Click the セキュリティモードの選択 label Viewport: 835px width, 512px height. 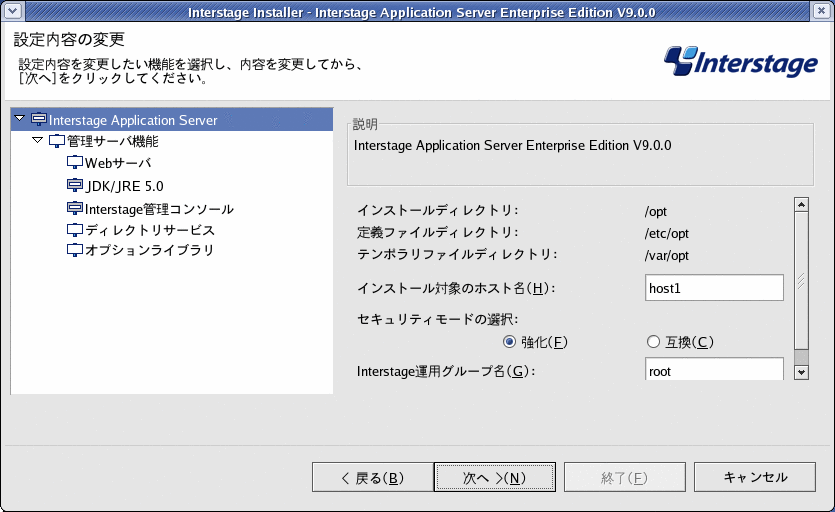click(x=438, y=319)
